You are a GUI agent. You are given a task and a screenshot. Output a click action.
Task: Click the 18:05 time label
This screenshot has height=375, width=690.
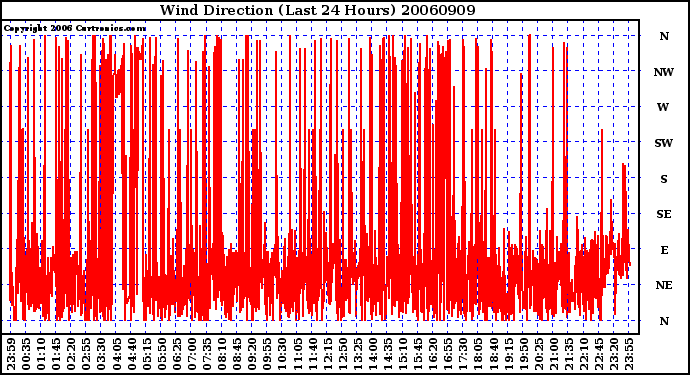coord(479,354)
